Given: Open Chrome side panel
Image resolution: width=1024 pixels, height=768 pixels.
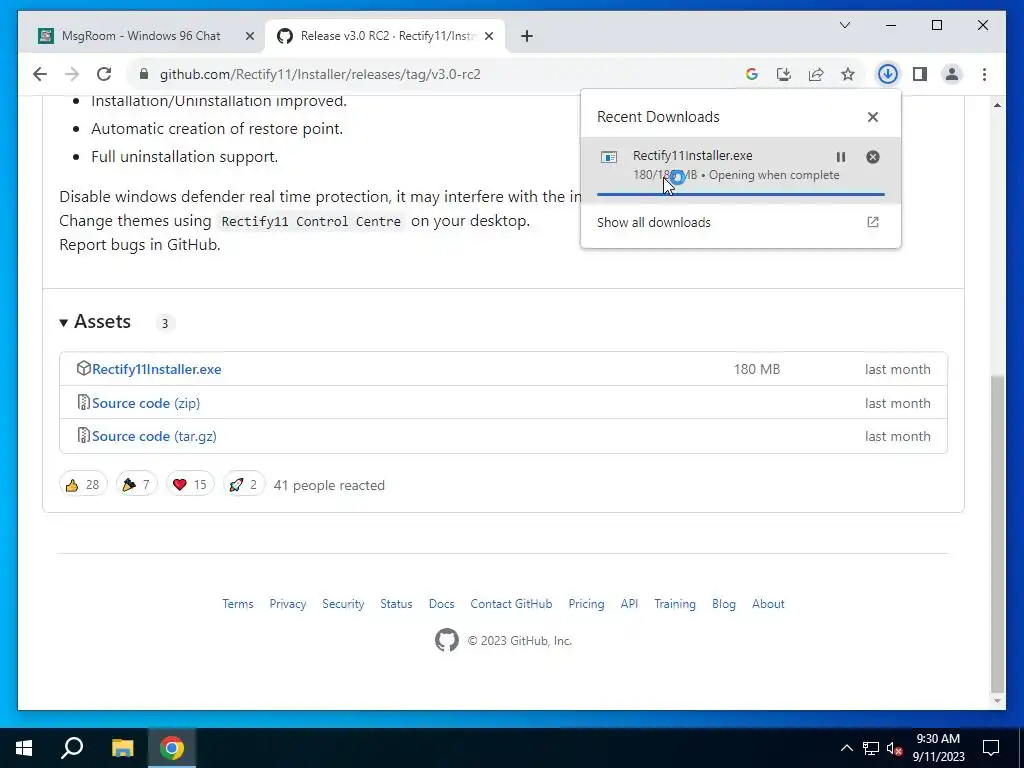Looking at the screenshot, I should (x=920, y=74).
